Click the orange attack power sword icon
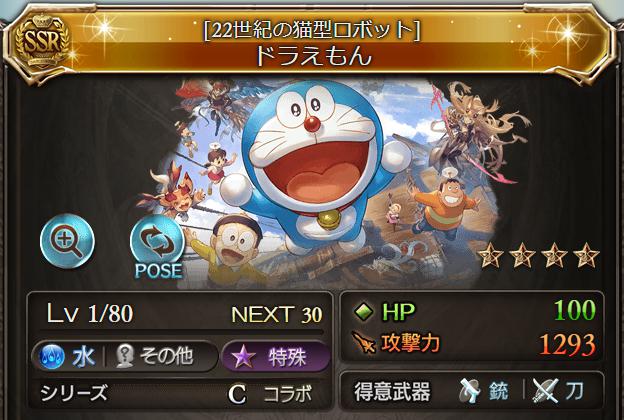Screen dimensions: 624x420 364,342
